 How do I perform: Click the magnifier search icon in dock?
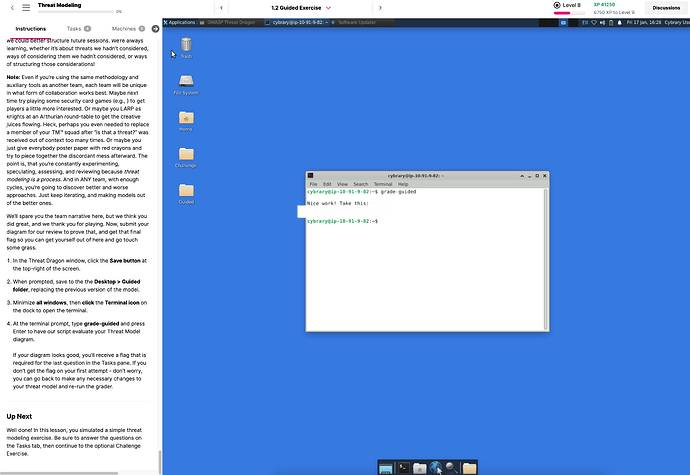tap(451, 467)
